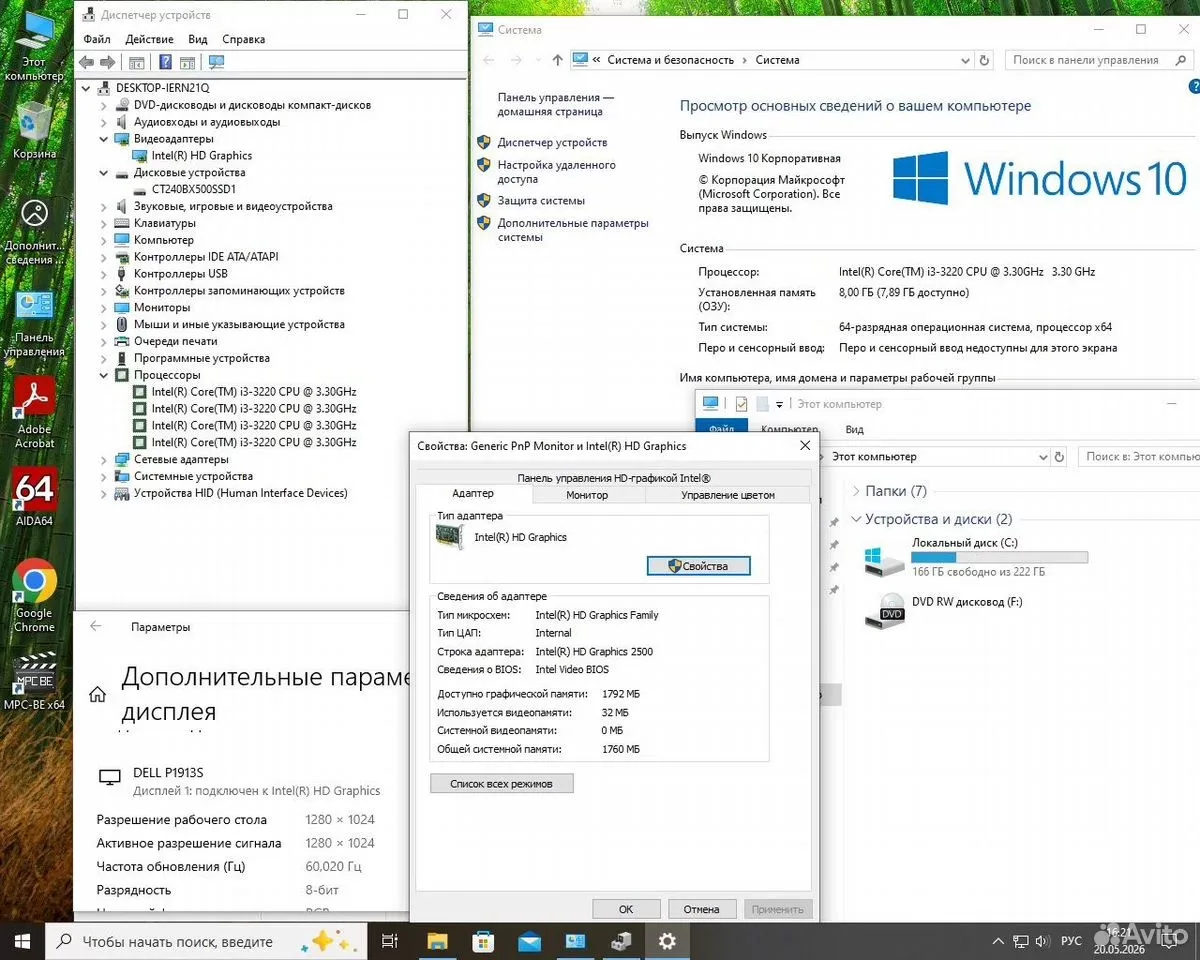Click the Settings gear taskbar icon
Screen dimensions: 1200x960
coord(667,941)
